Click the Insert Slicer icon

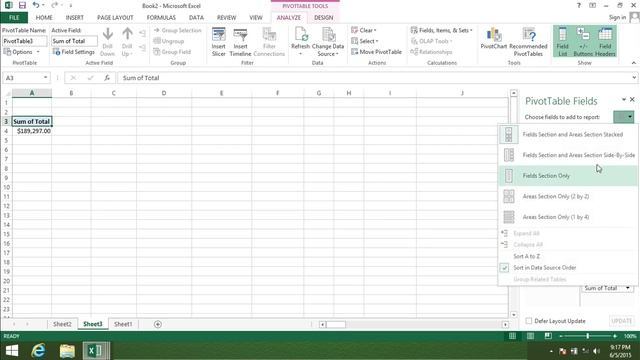219,42
